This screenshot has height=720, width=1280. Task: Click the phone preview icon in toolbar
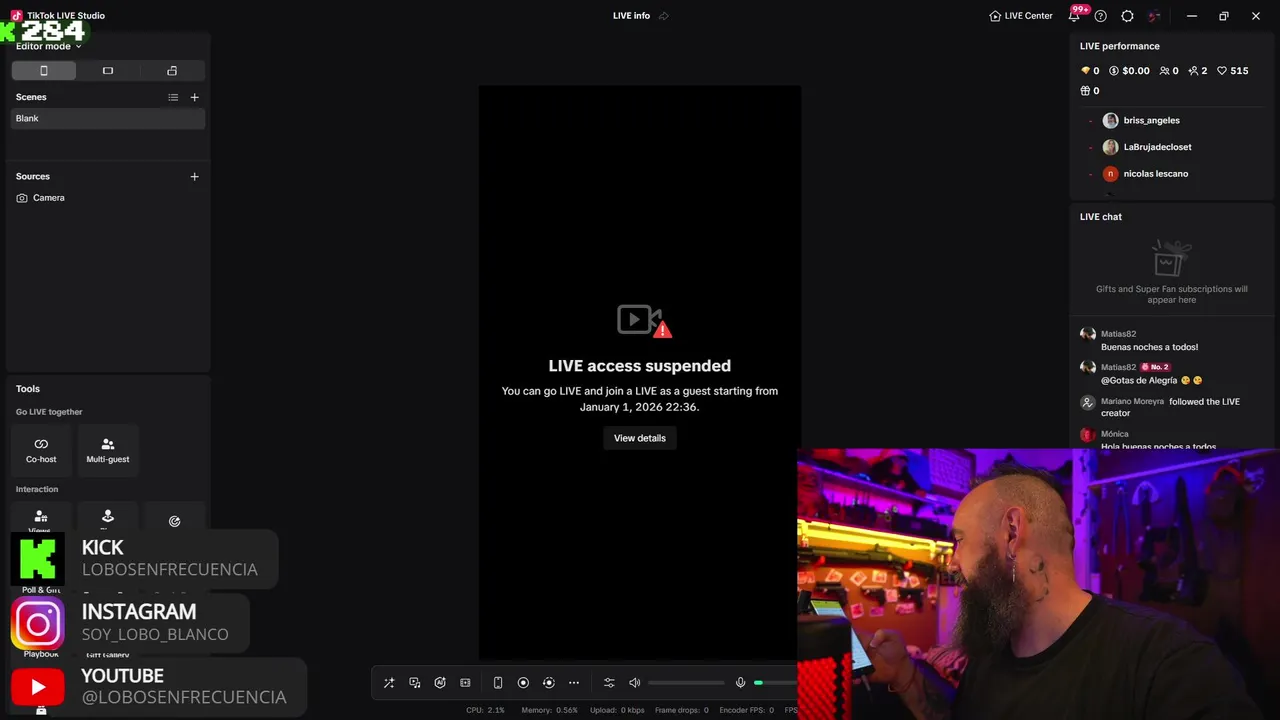[x=498, y=683]
